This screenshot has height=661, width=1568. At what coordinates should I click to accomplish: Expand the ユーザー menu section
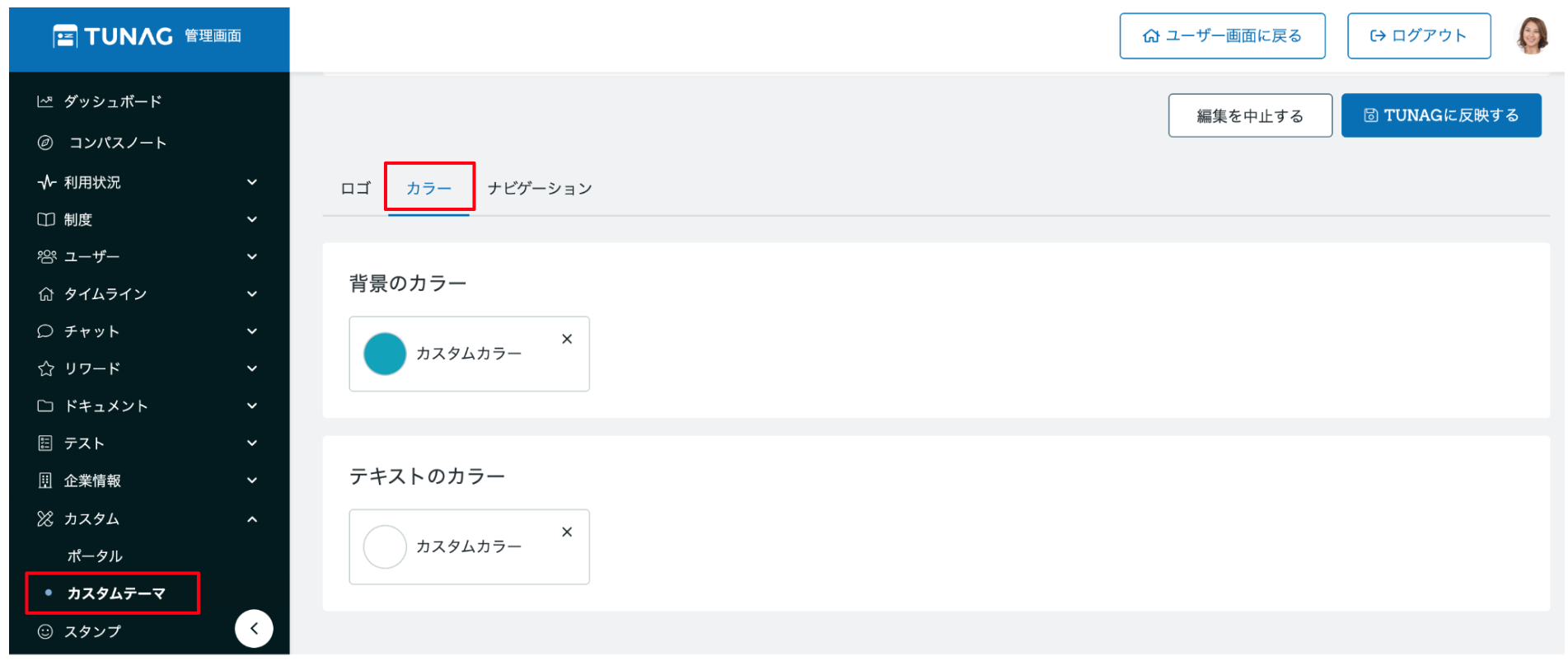(252, 256)
